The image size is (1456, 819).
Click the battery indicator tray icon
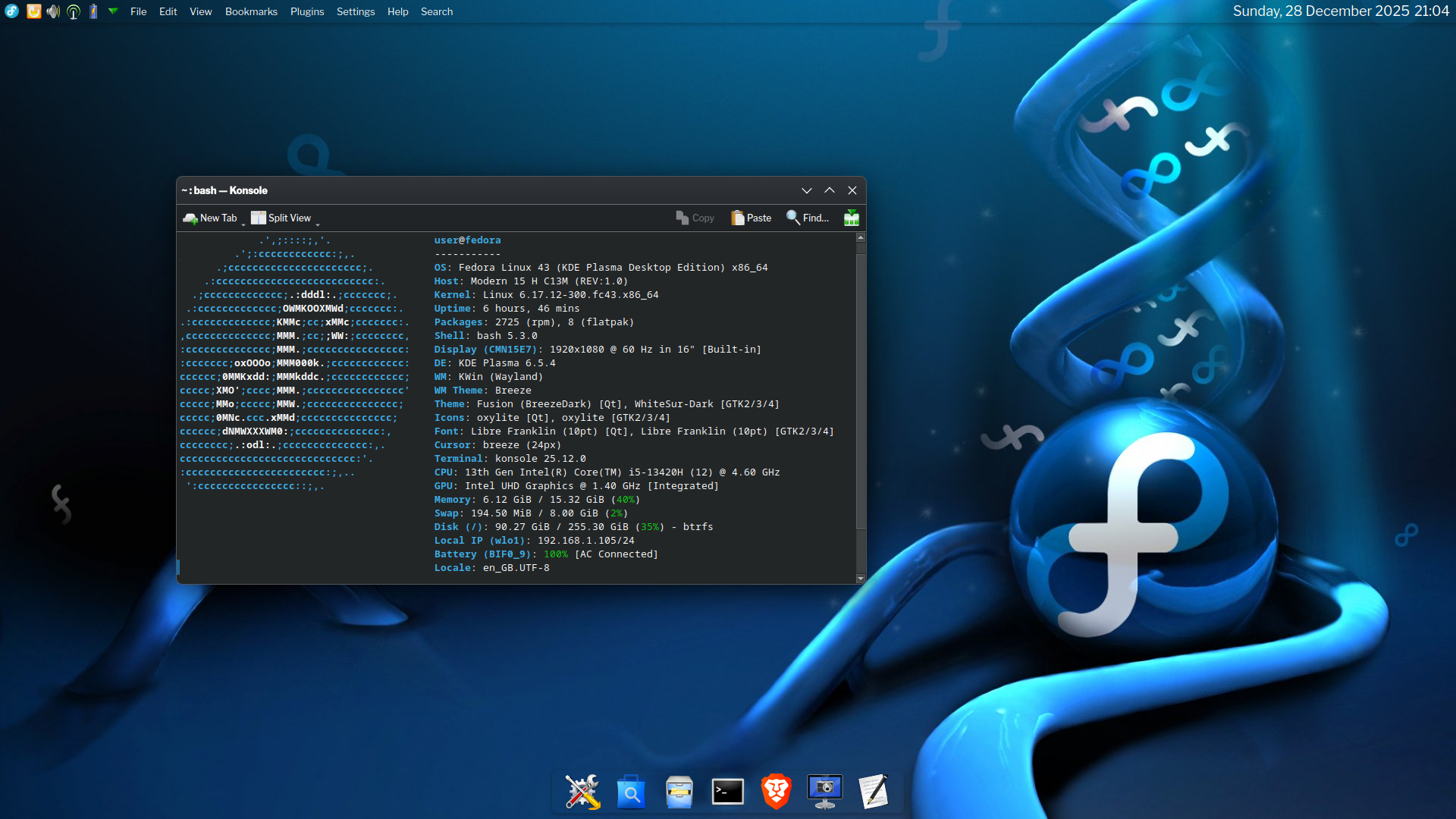[93, 11]
